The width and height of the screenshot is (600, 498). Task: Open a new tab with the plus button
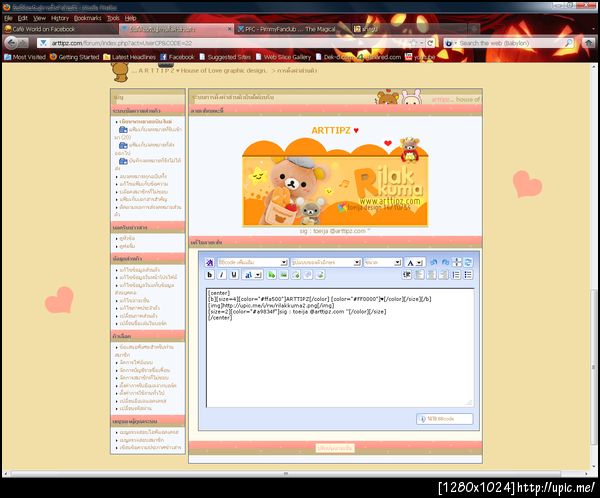pos(473,29)
